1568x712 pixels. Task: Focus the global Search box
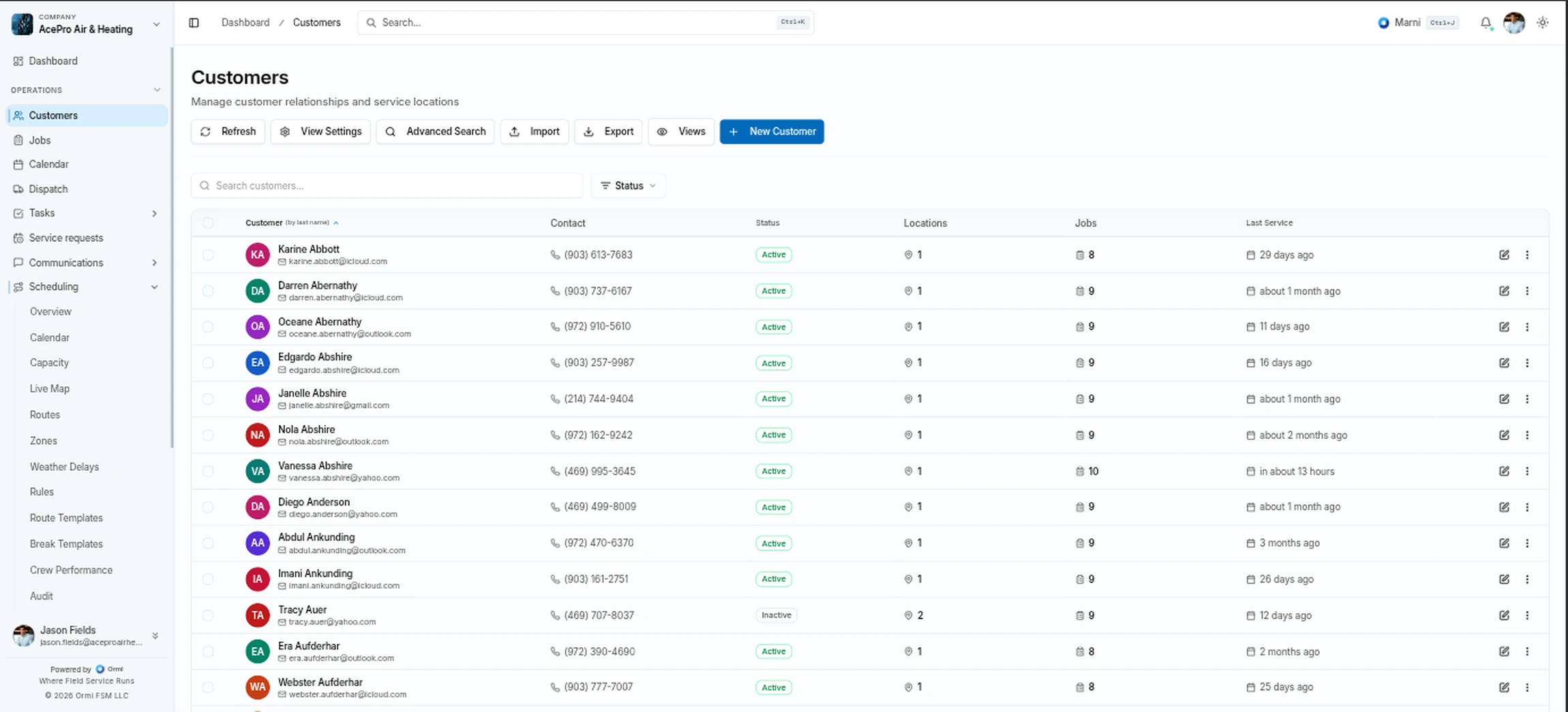click(x=586, y=22)
